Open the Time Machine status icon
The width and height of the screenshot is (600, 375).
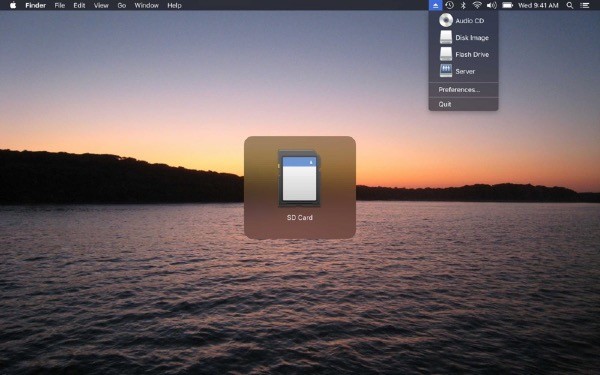[x=450, y=5]
